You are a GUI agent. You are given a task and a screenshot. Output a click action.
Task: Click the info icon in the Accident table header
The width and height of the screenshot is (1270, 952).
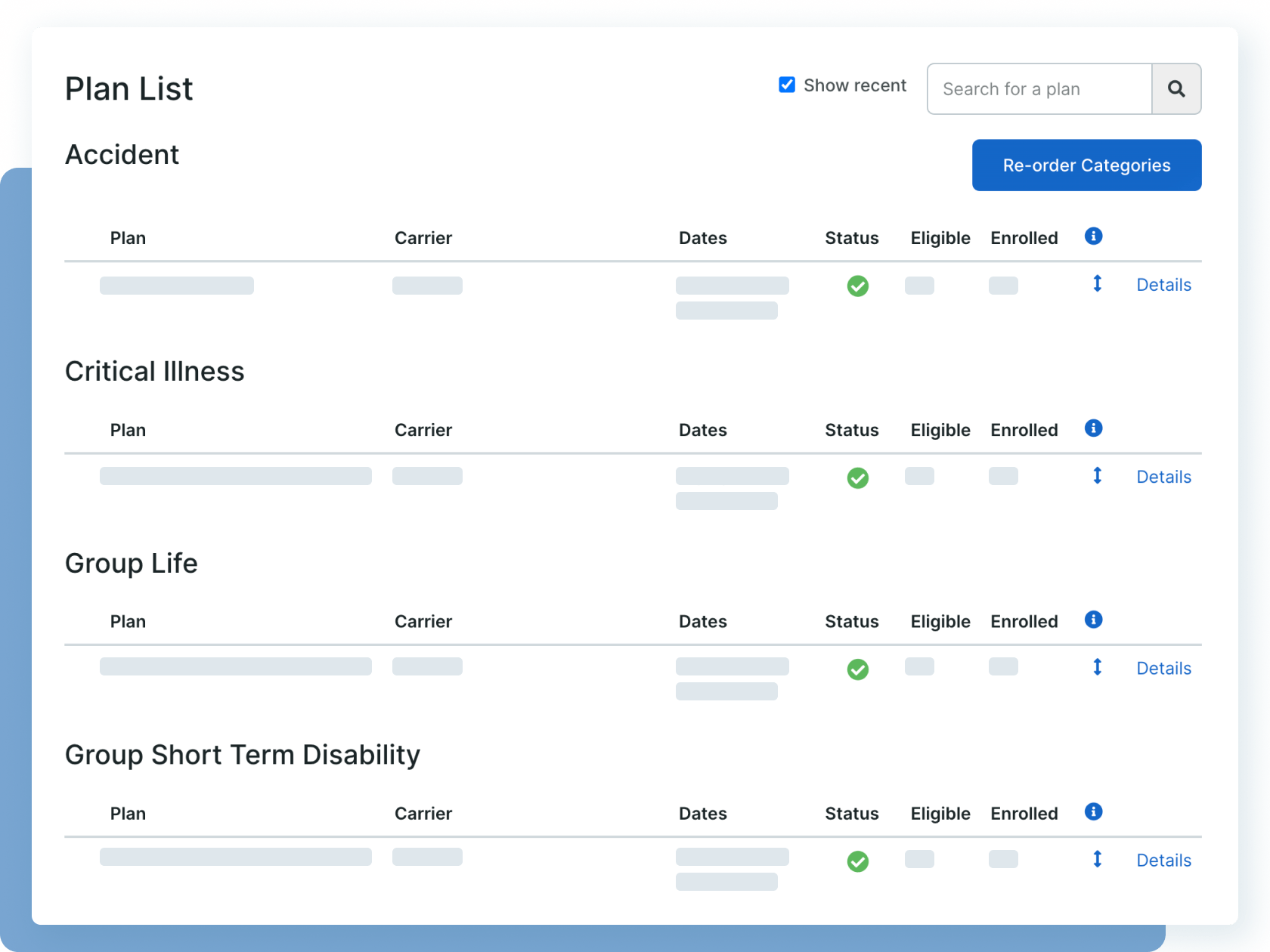click(x=1093, y=236)
